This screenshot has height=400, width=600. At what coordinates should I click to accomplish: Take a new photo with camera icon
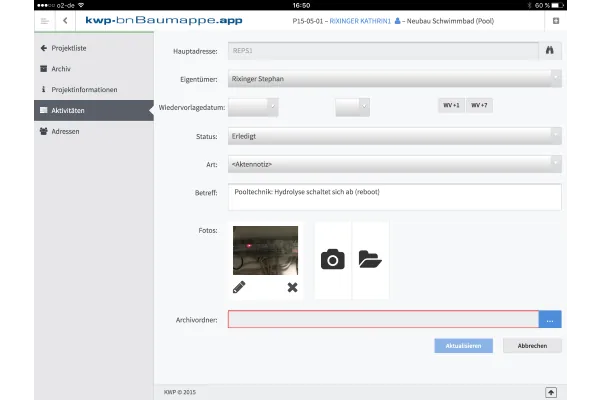coord(332,260)
